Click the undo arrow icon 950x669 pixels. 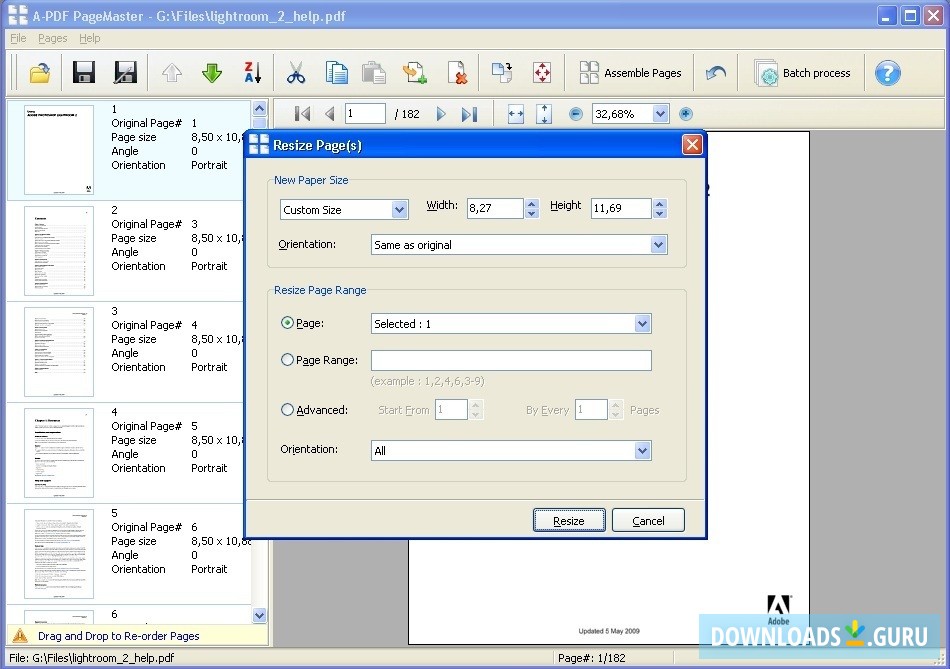718,72
